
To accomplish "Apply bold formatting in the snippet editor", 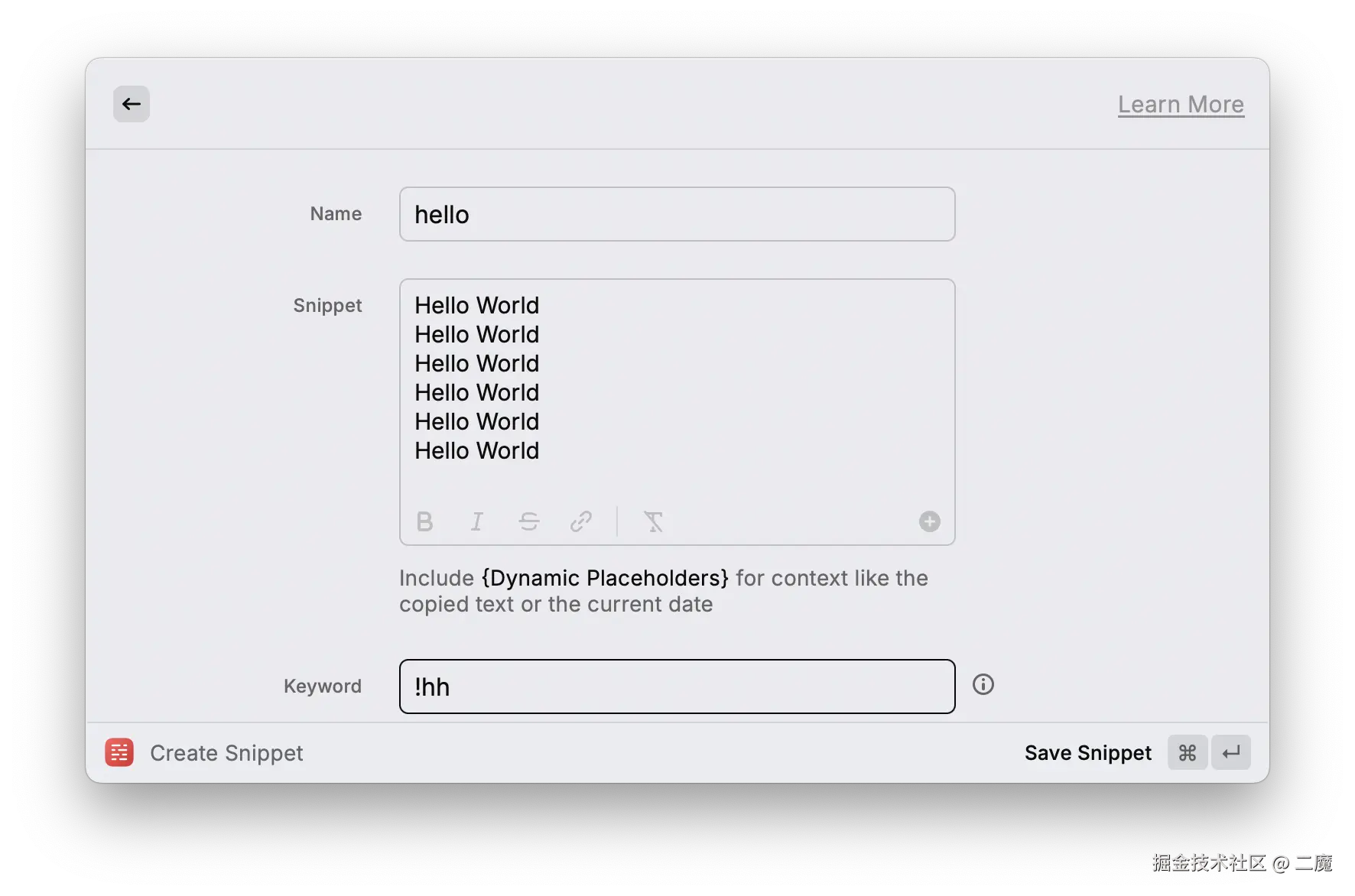I will click(x=425, y=521).
